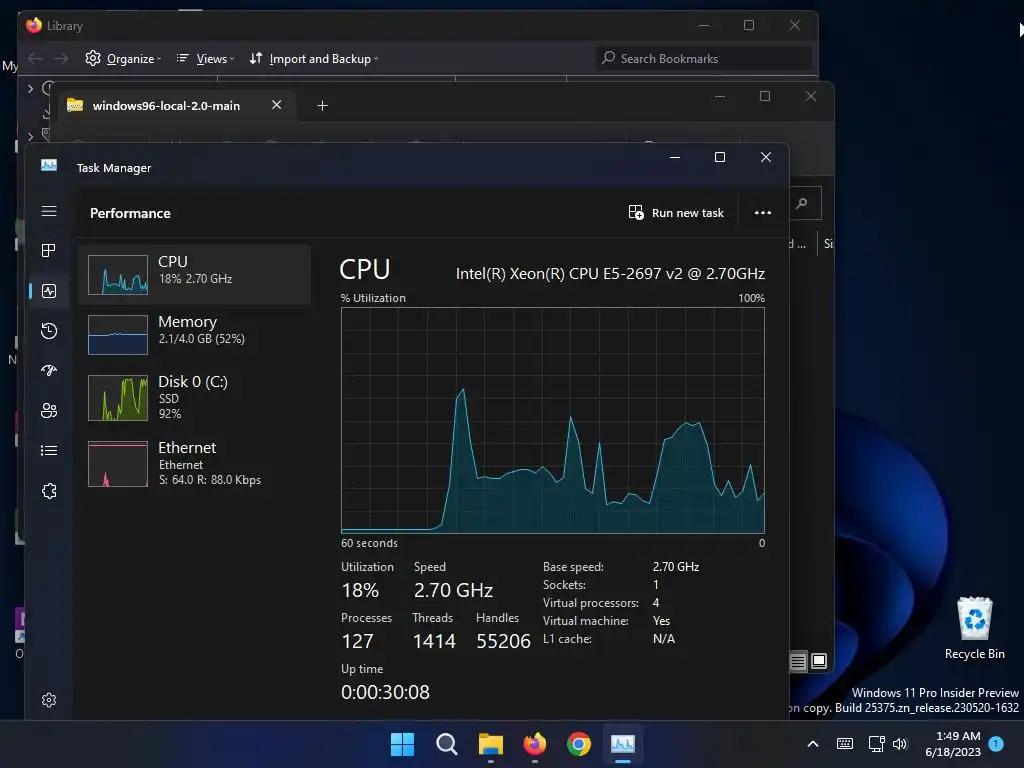This screenshot has width=1024, height=768.
Task: Open Firefox from the taskbar
Action: pyautogui.click(x=535, y=744)
